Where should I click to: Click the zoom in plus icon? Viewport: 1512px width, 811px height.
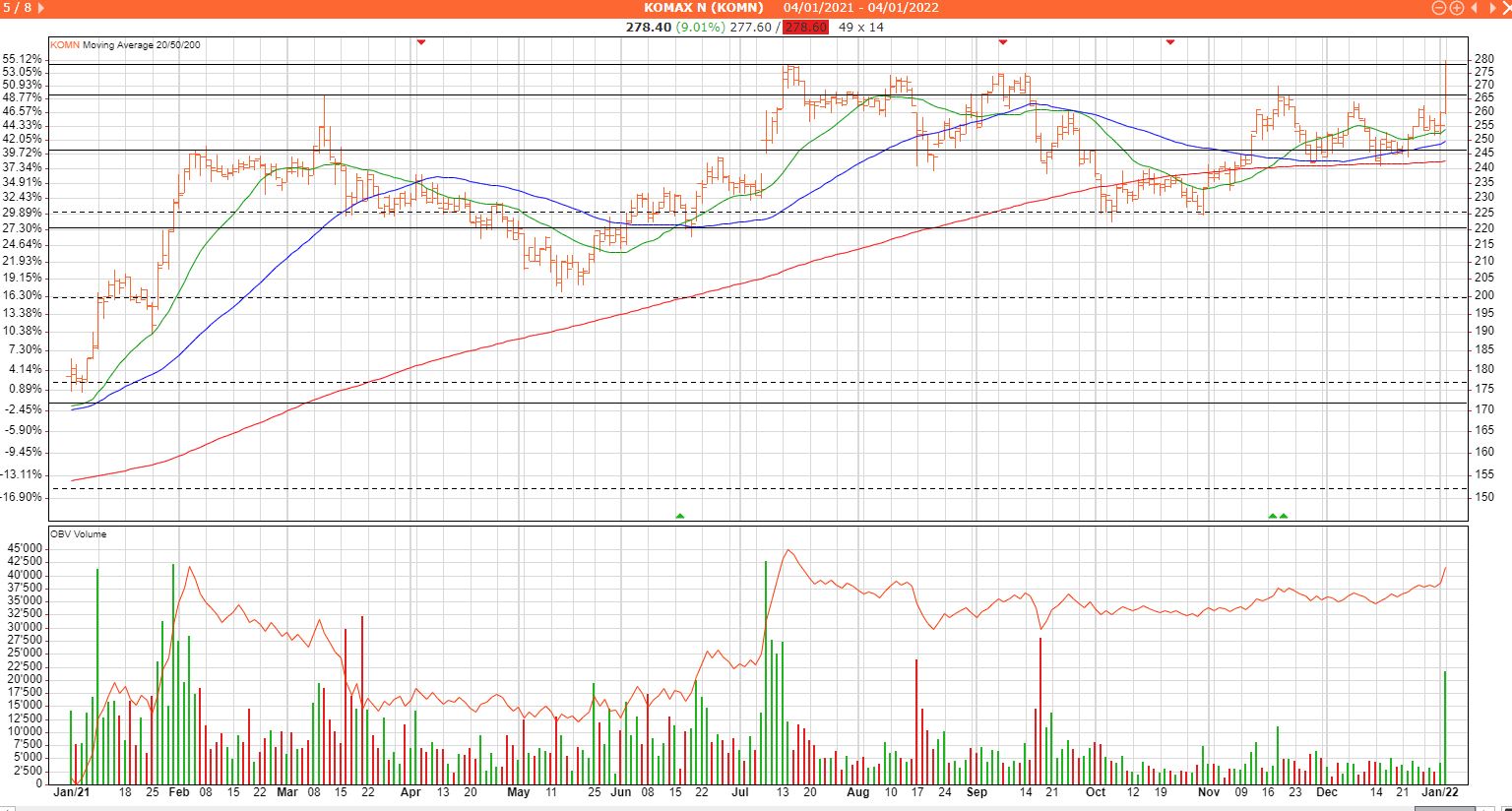pos(1456,8)
